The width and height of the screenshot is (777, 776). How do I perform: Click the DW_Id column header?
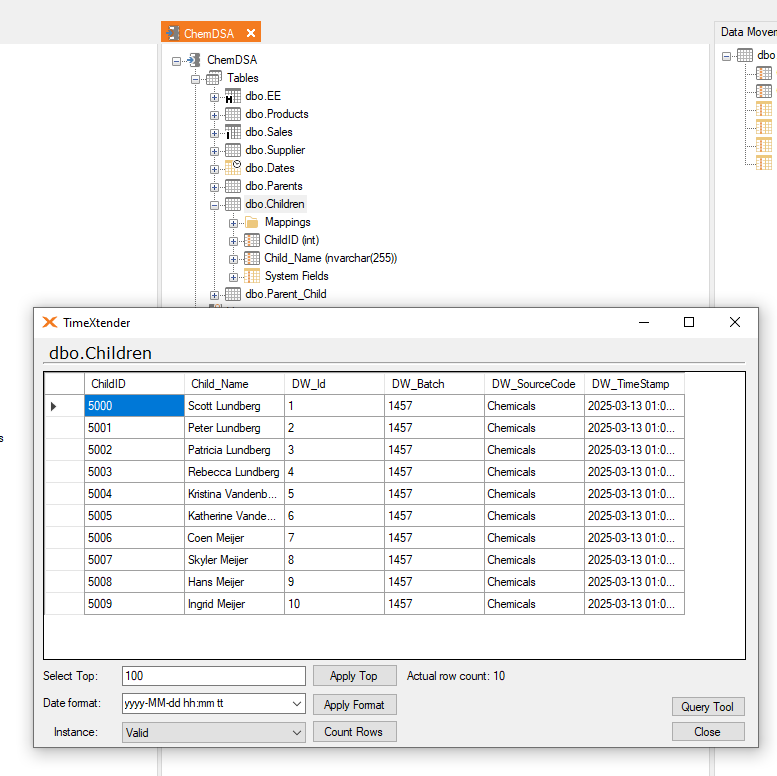coord(334,384)
